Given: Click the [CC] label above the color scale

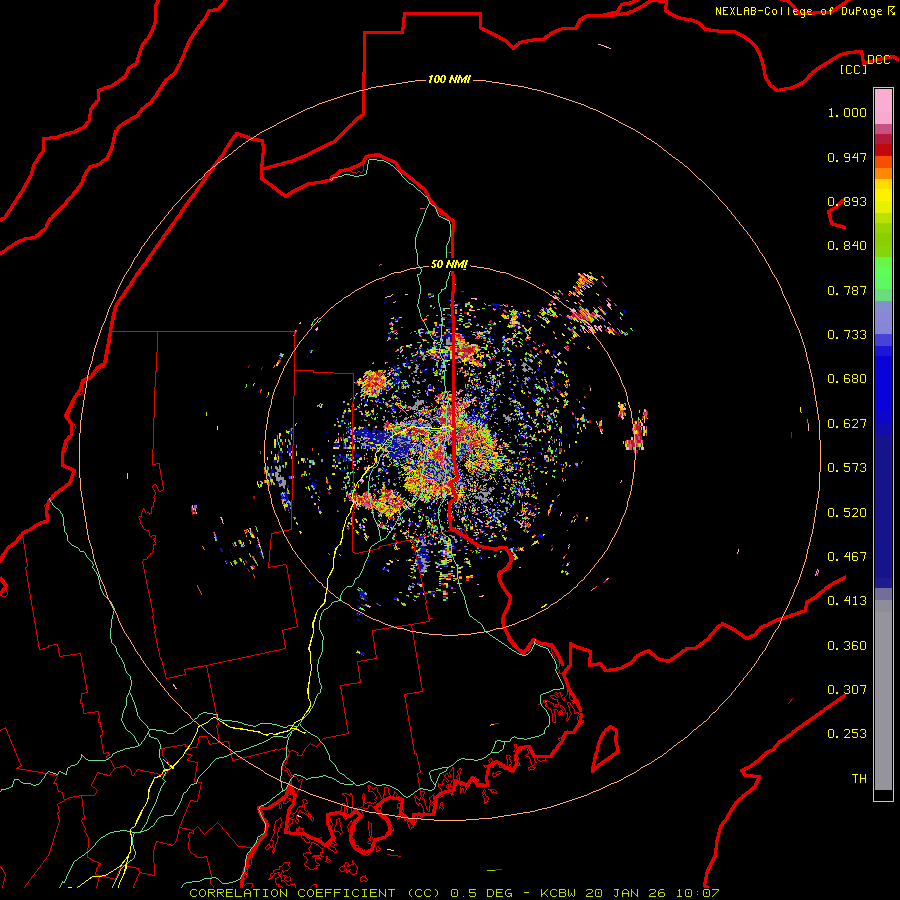Looking at the screenshot, I should (854, 69).
